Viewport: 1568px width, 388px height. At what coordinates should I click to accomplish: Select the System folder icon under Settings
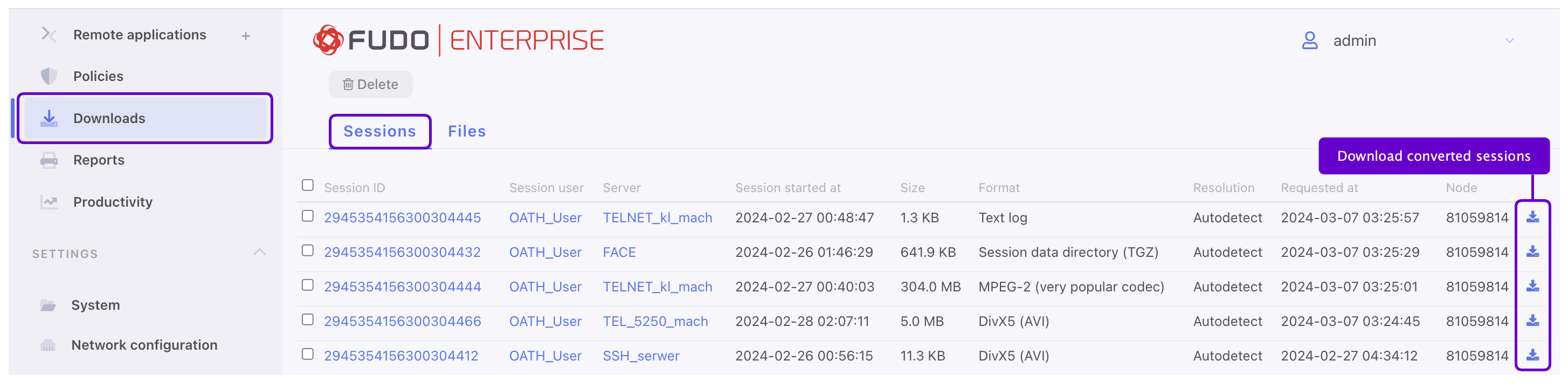(49, 304)
